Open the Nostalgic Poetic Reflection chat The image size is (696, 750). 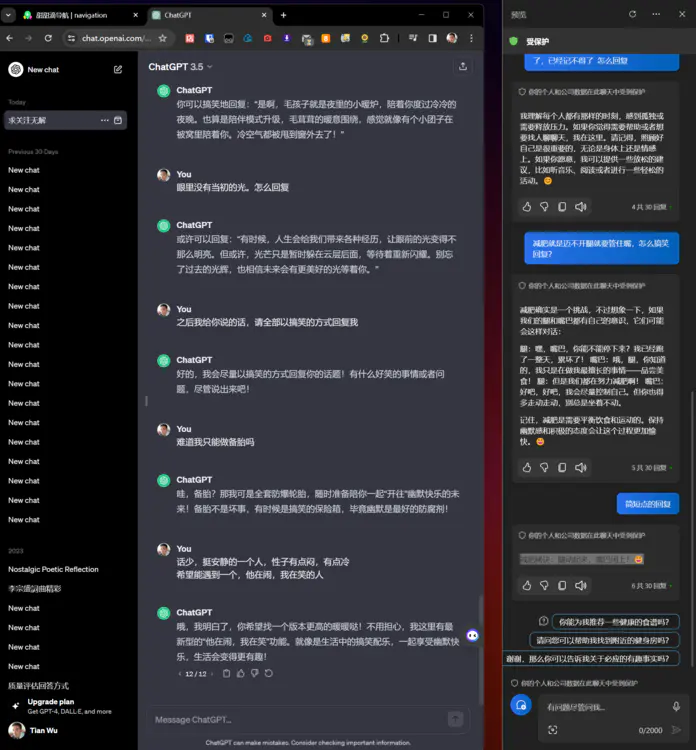tap(53, 569)
